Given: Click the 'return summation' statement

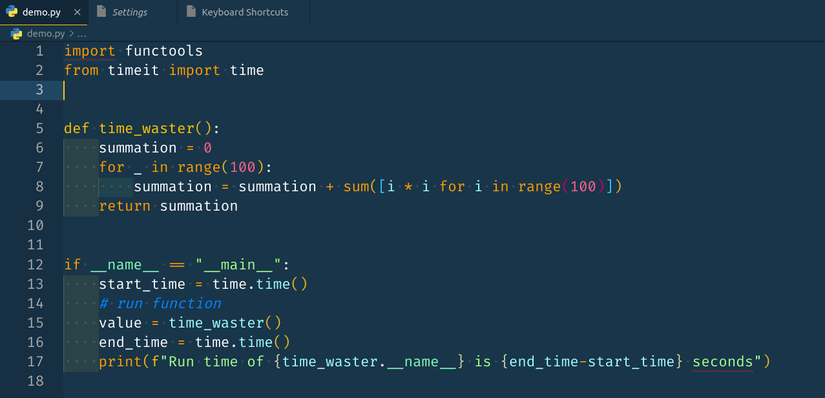Looking at the screenshot, I should click(x=168, y=206).
